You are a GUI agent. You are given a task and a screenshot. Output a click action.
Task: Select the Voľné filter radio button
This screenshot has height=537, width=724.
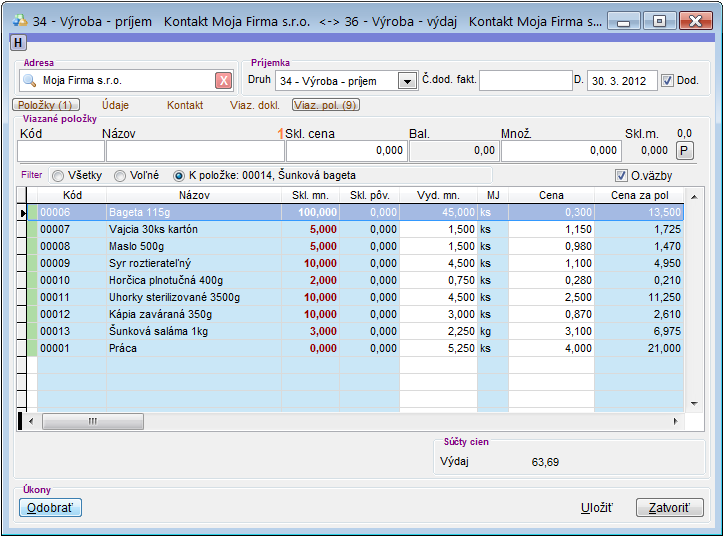[x=120, y=176]
